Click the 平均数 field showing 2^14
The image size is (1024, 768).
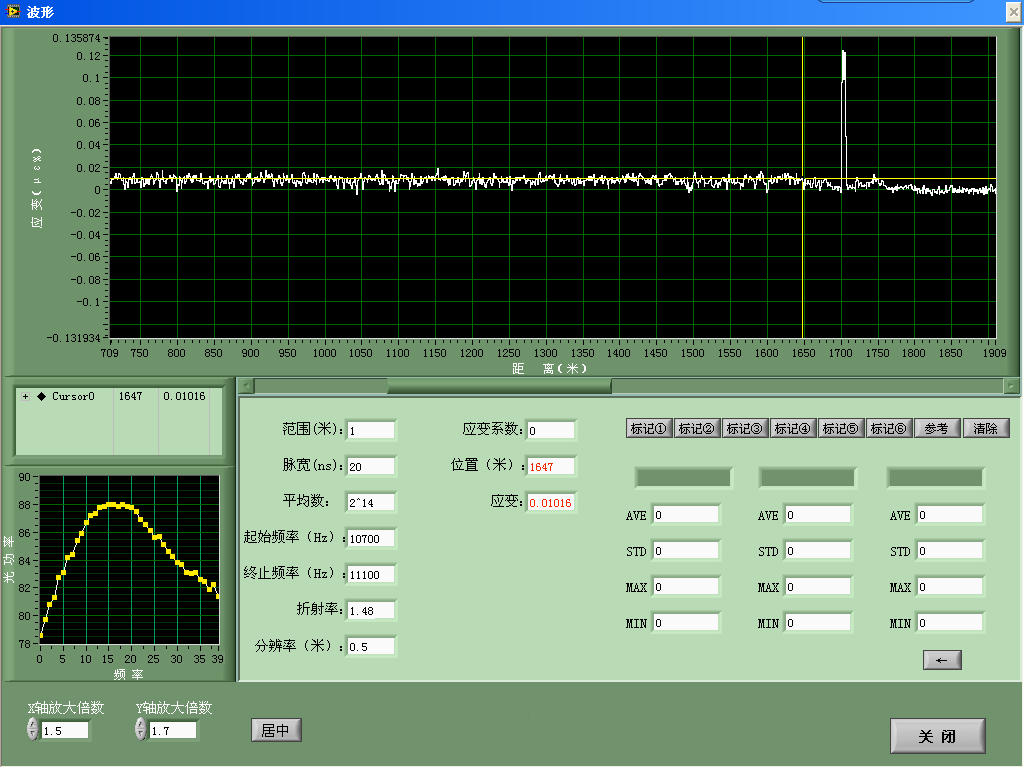(x=370, y=502)
